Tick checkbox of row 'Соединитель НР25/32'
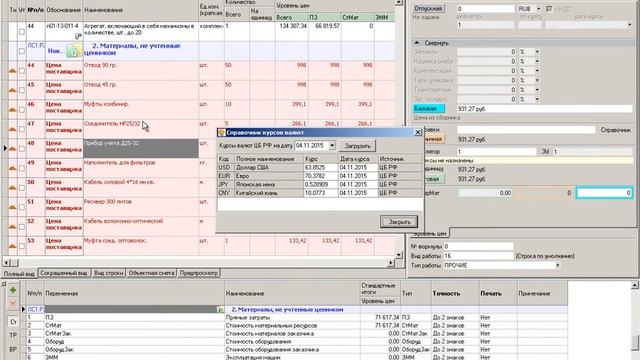Image resolution: width=640 pixels, height=360 pixels. (x=22, y=129)
